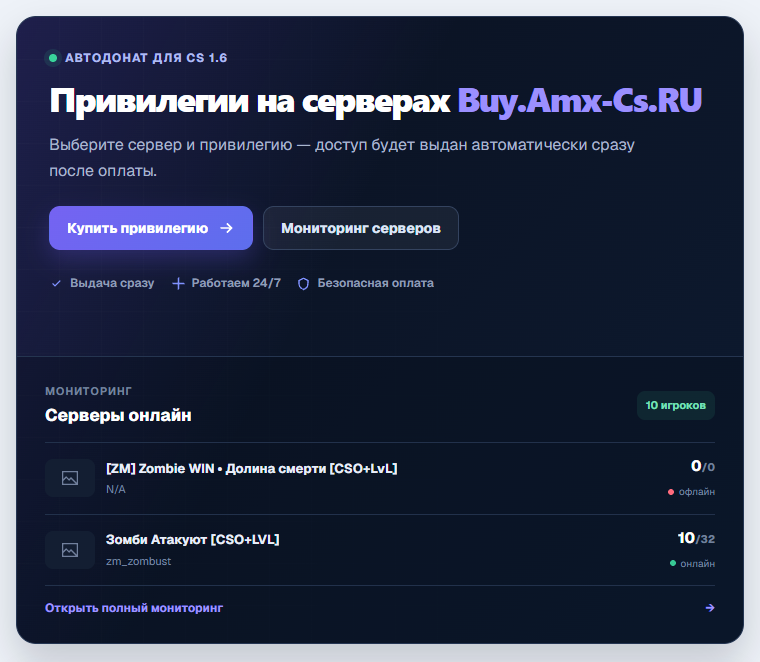Click the Купить привилегию button
This screenshot has width=760, height=662.
(151, 228)
